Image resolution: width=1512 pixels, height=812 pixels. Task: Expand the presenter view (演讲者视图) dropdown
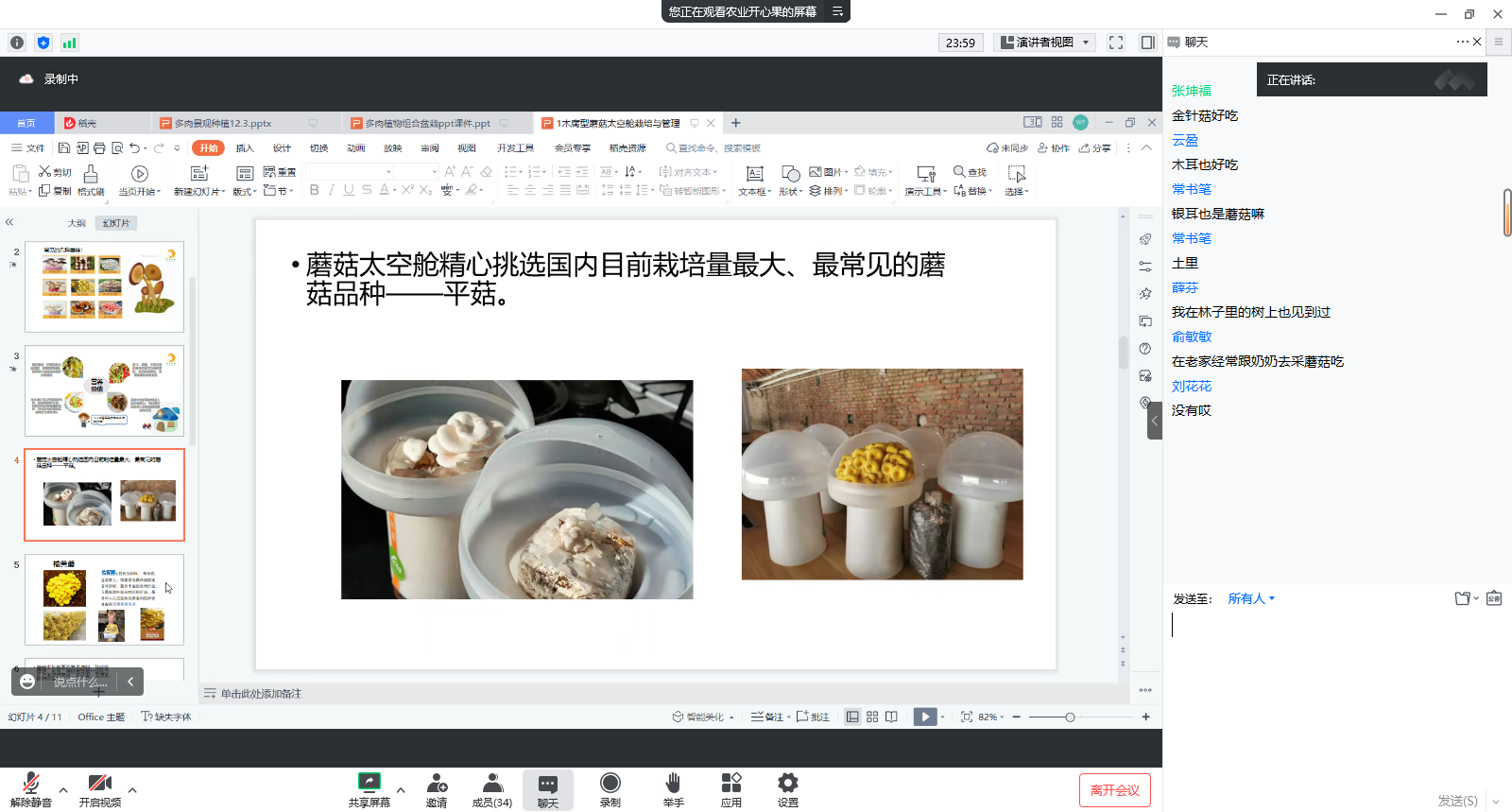pyautogui.click(x=1086, y=43)
